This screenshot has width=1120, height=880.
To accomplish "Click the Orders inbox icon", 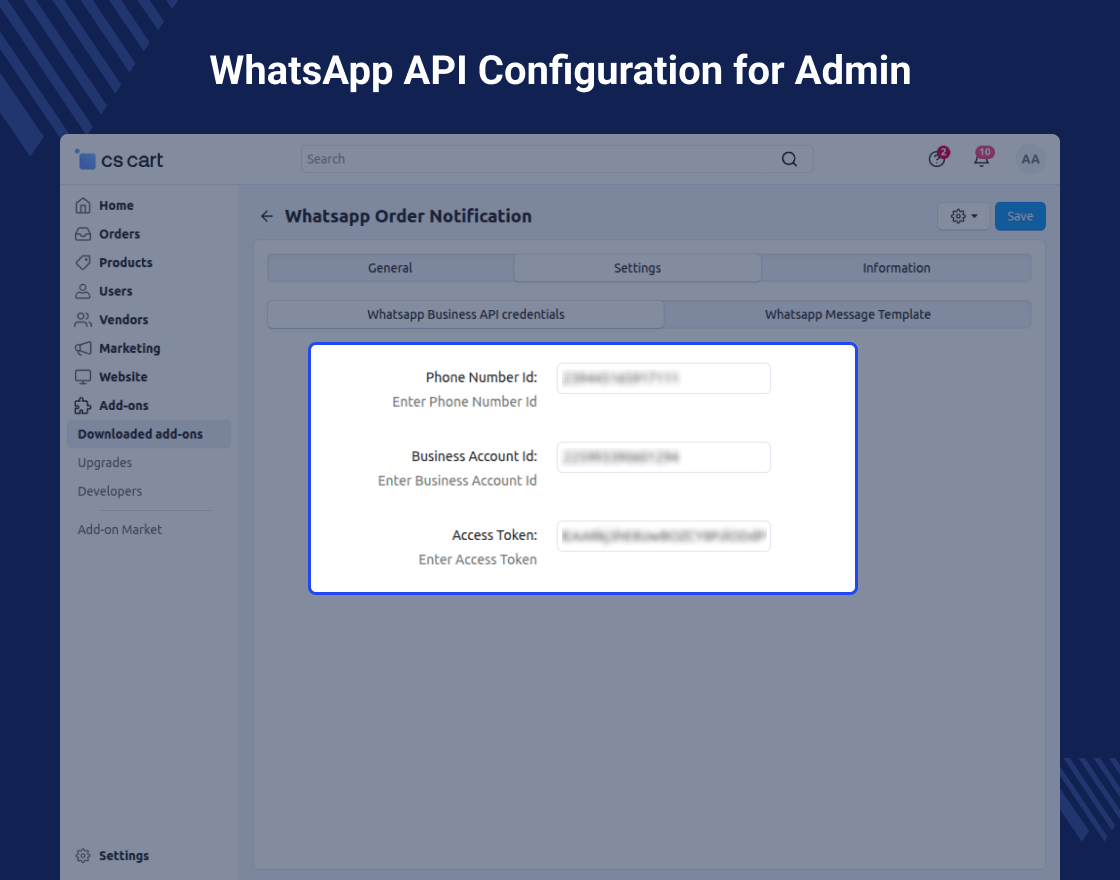I will click(83, 234).
